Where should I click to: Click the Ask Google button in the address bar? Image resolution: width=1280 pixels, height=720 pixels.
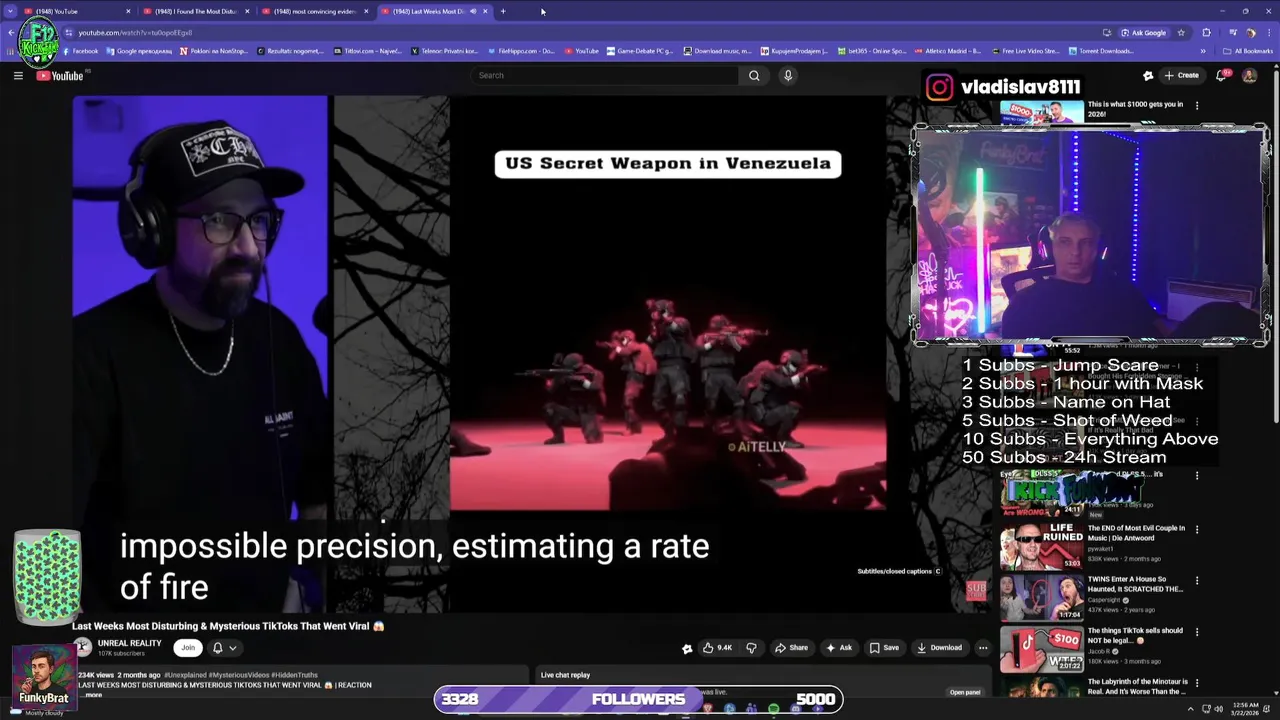click(x=1143, y=32)
